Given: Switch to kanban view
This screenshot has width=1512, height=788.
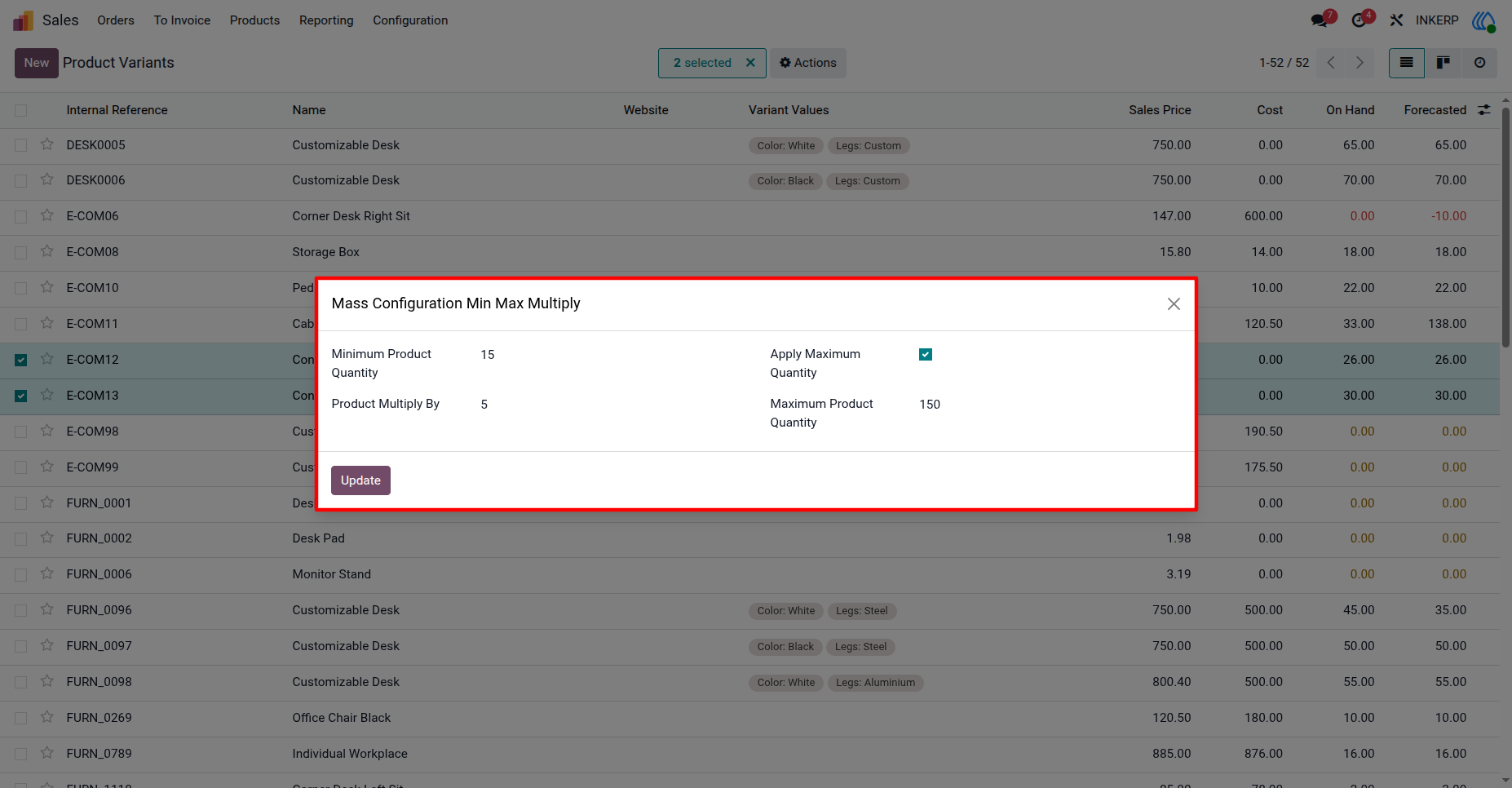Looking at the screenshot, I should (x=1443, y=63).
